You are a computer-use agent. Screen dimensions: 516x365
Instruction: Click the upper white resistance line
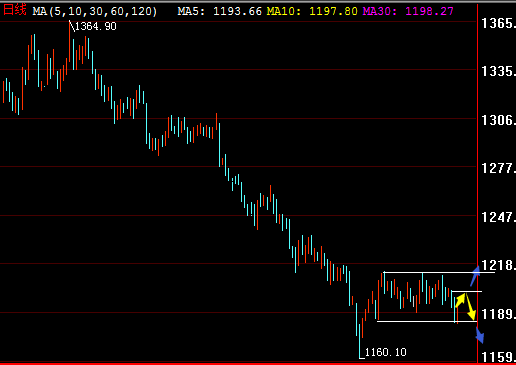click(x=439, y=273)
